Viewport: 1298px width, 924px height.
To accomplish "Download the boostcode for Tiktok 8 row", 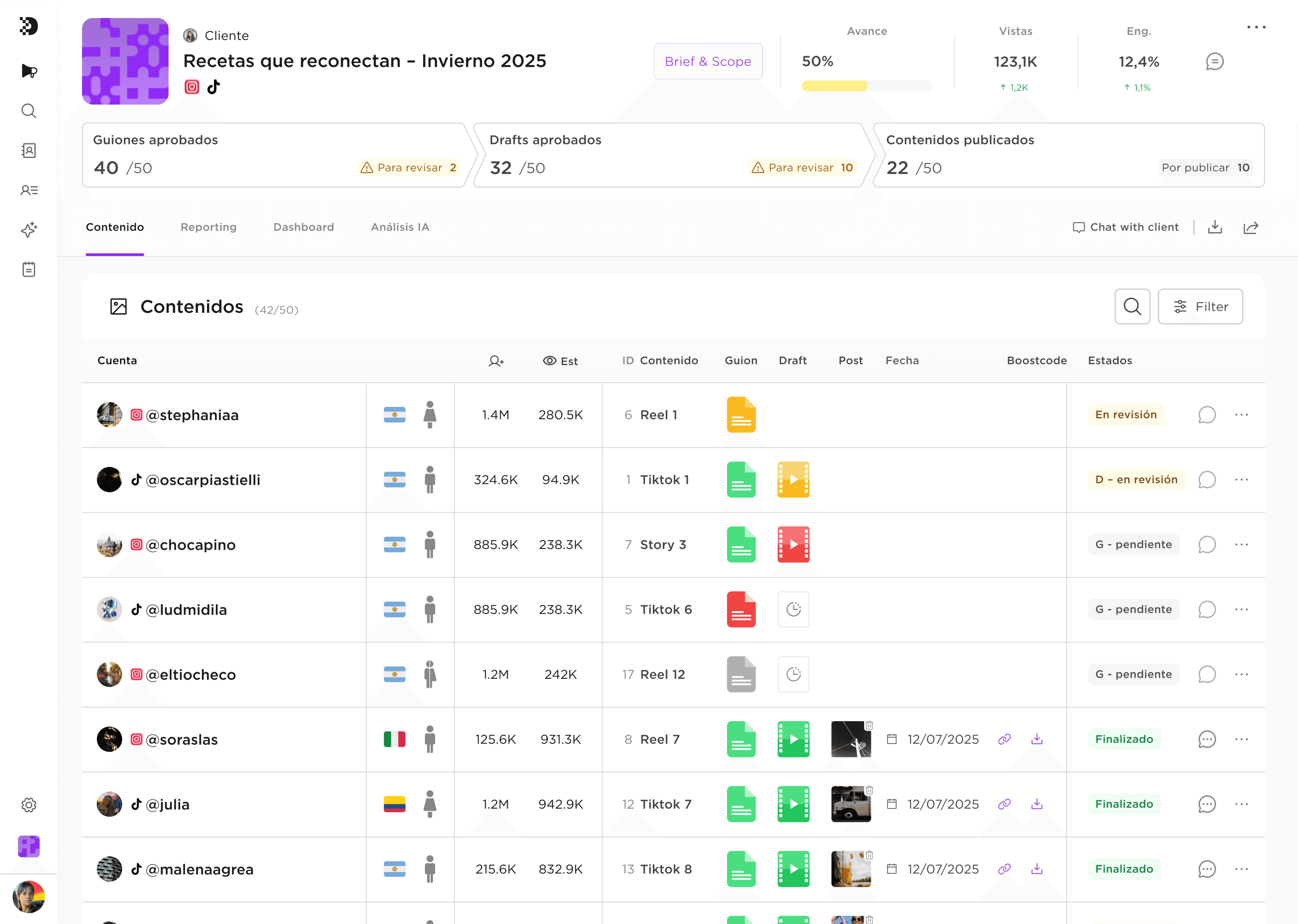I will [1036, 869].
